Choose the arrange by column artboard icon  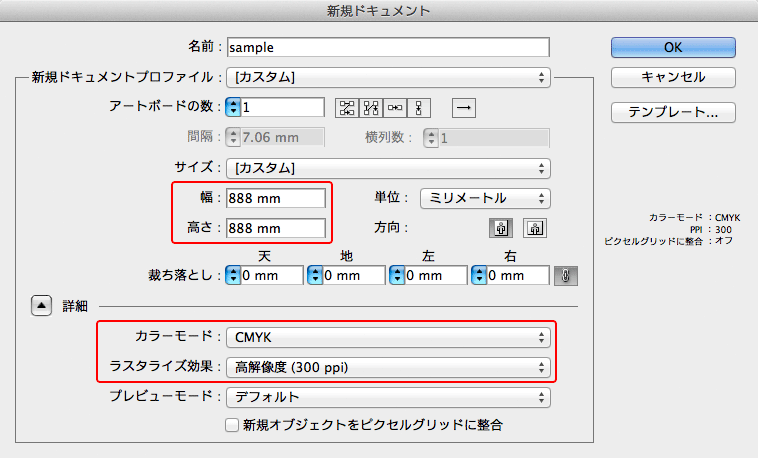pos(421,107)
